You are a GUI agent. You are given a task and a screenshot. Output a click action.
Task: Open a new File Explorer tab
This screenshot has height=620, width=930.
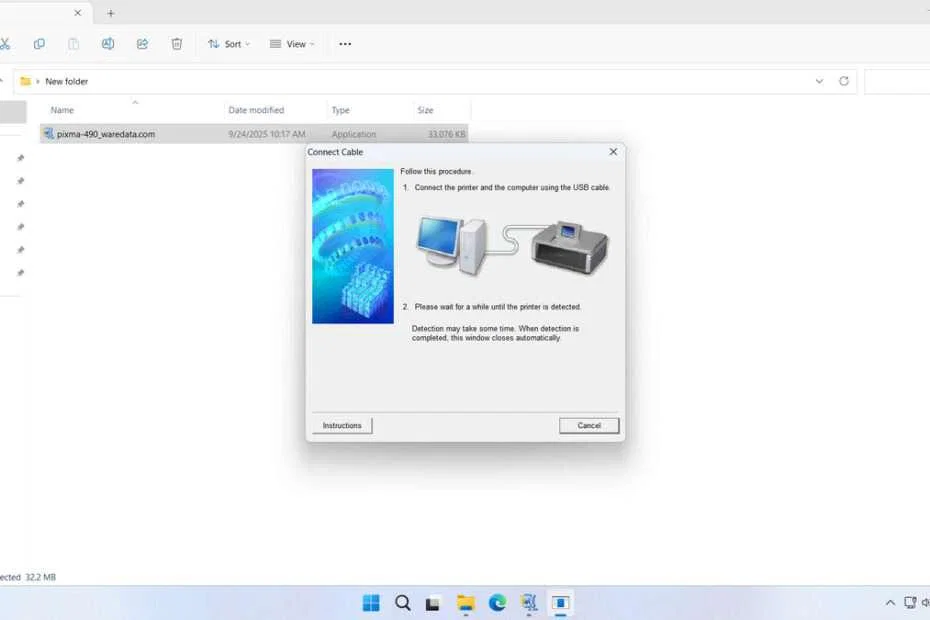[110, 13]
